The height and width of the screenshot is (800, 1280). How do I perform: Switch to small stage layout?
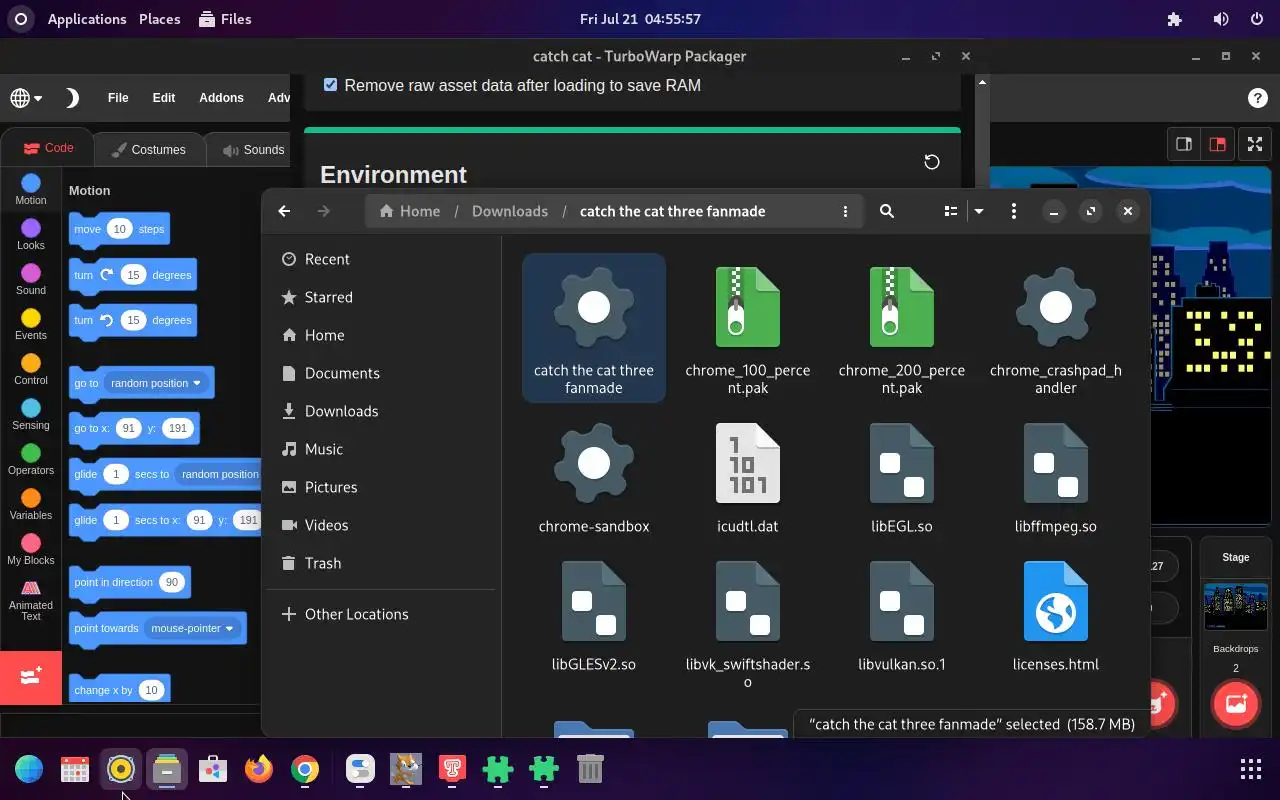(1184, 144)
